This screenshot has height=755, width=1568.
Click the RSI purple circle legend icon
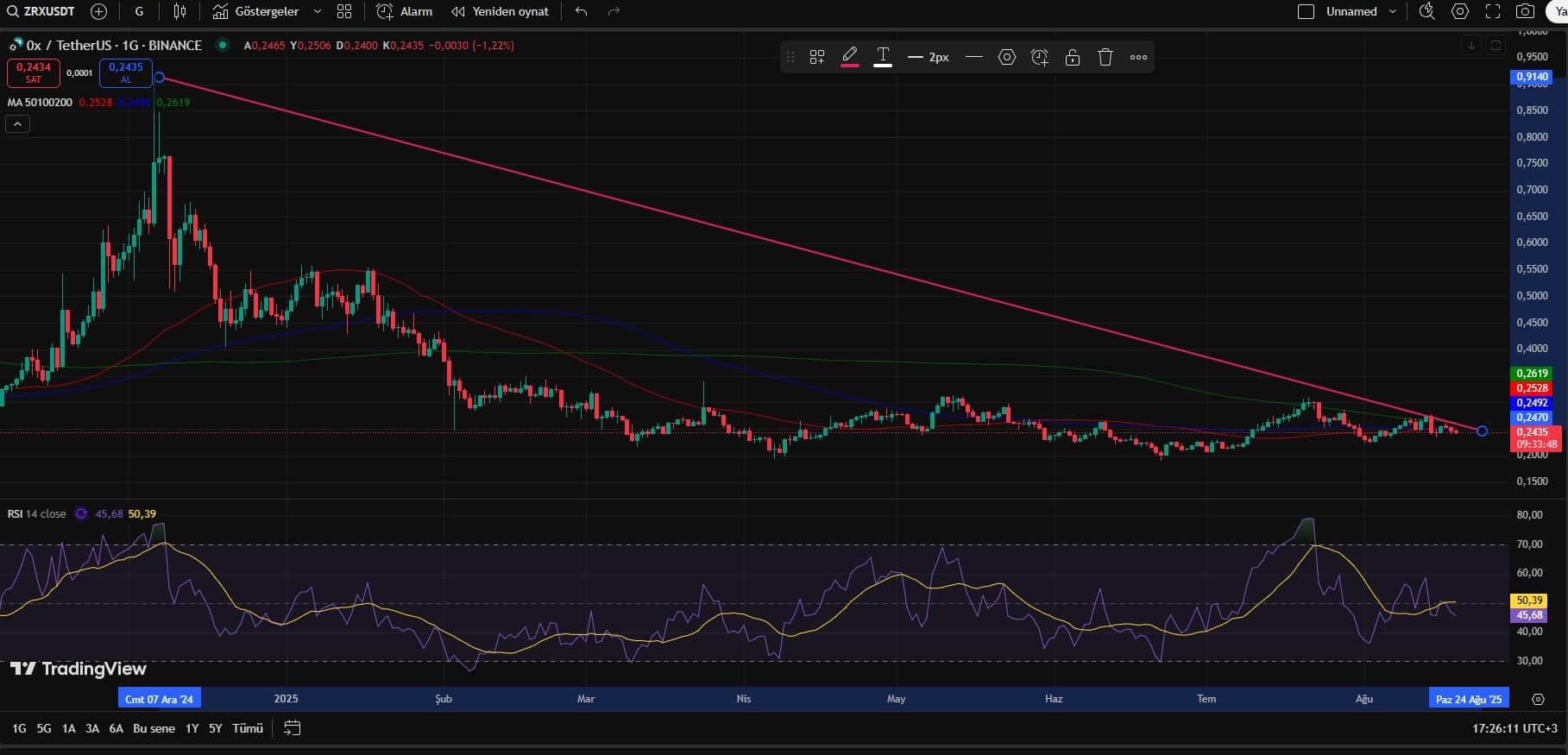(x=81, y=513)
